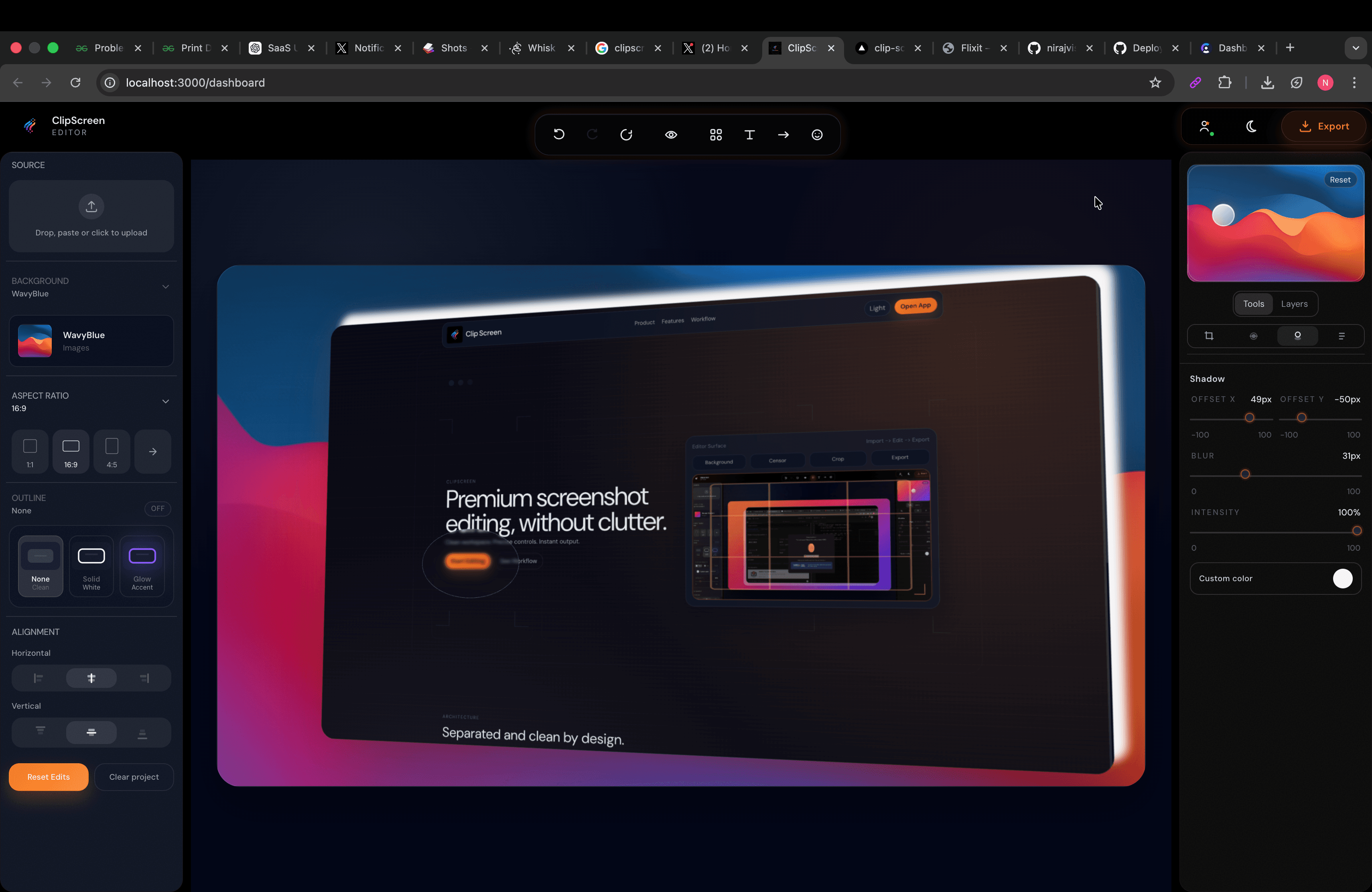Choose the Solid White outline style

click(x=91, y=566)
